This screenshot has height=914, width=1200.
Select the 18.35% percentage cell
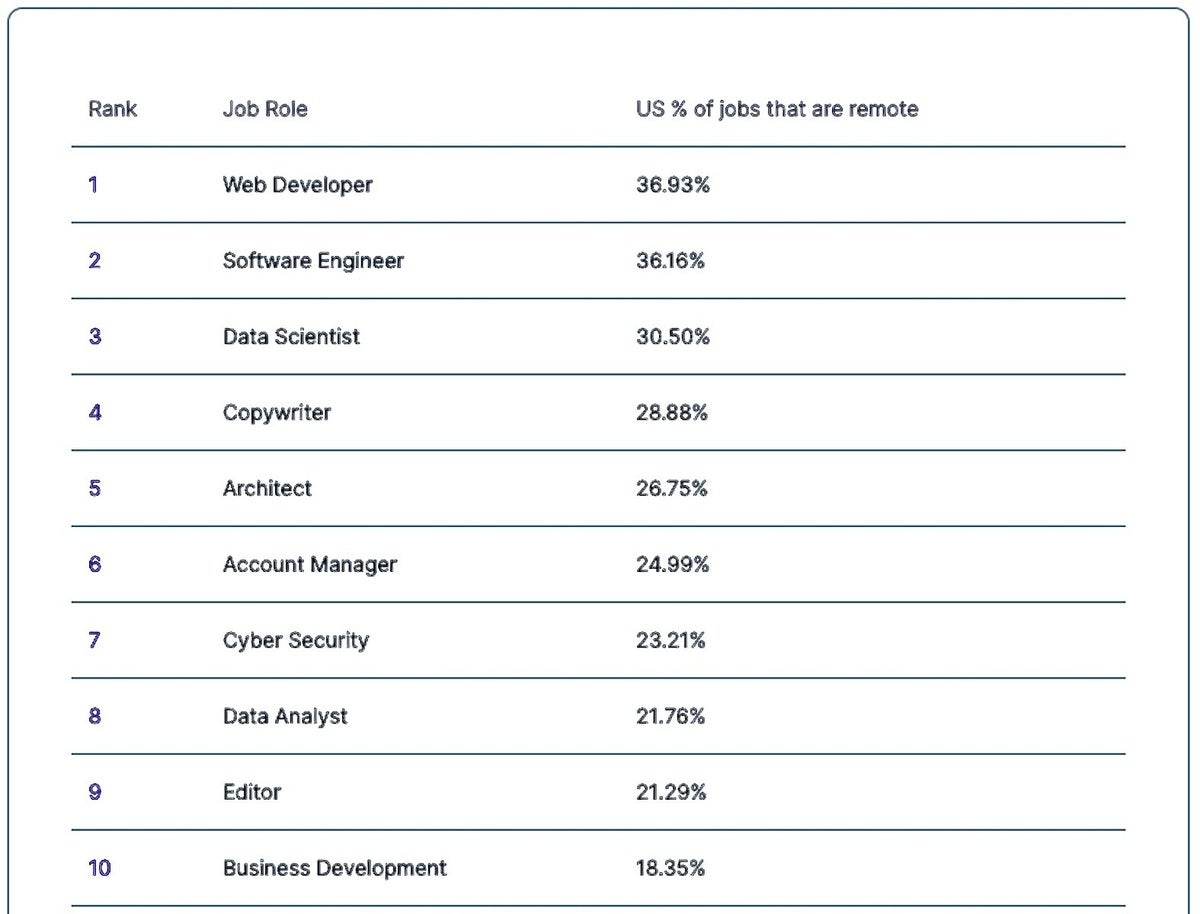point(670,869)
